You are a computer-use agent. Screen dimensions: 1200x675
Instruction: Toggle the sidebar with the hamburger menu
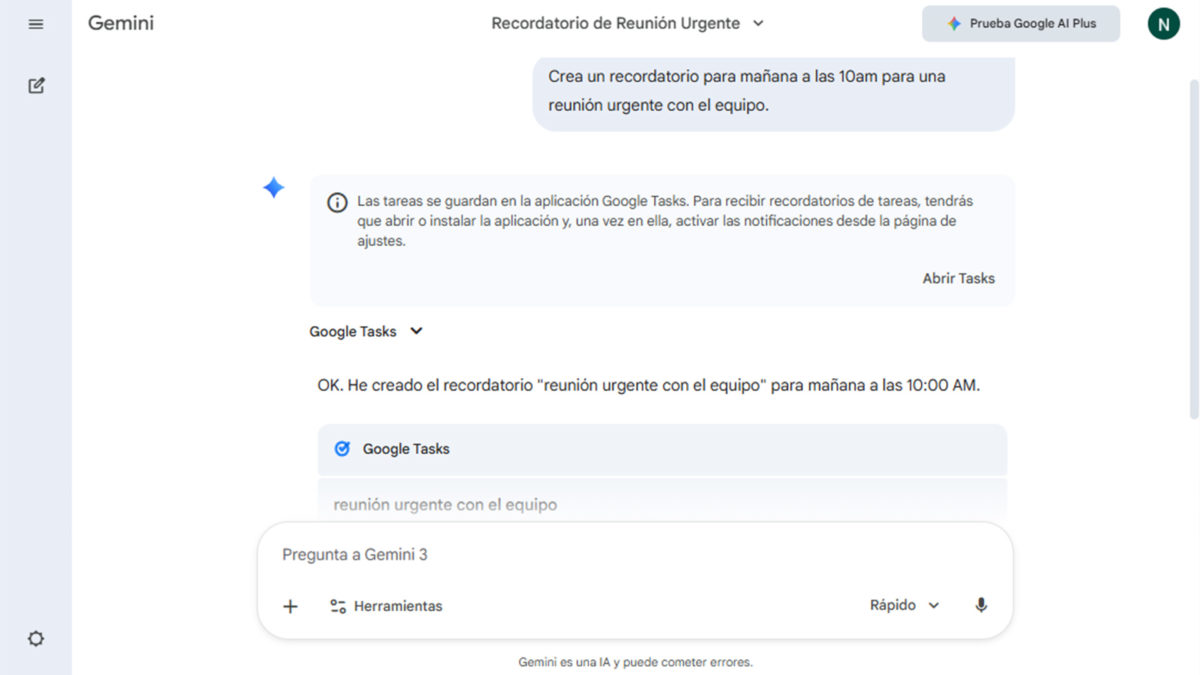pyautogui.click(x=36, y=24)
